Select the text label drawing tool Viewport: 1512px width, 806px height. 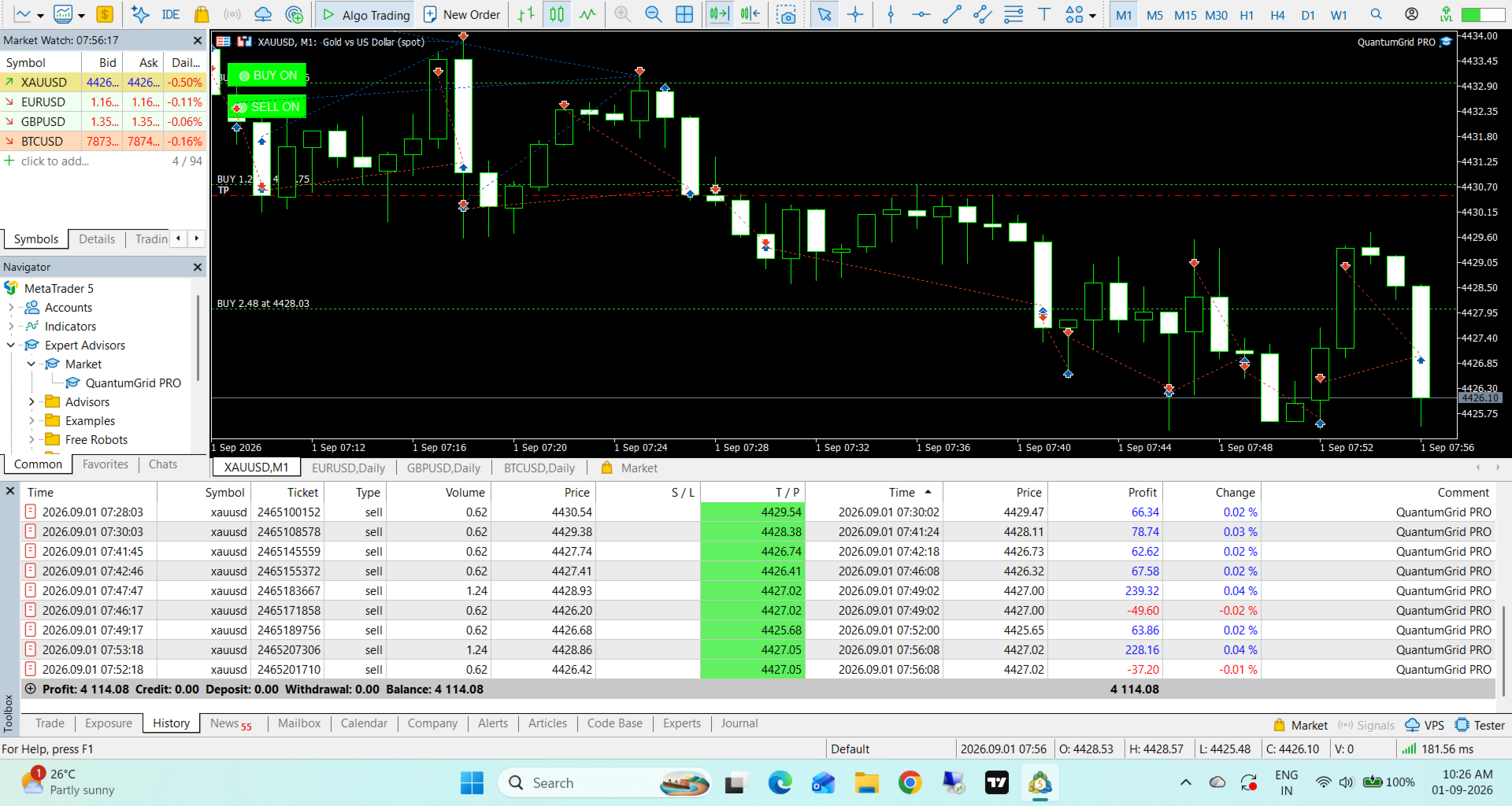pyautogui.click(x=1044, y=14)
